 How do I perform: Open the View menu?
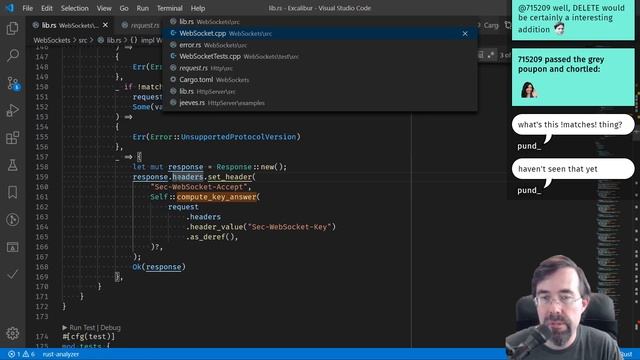[104, 8]
